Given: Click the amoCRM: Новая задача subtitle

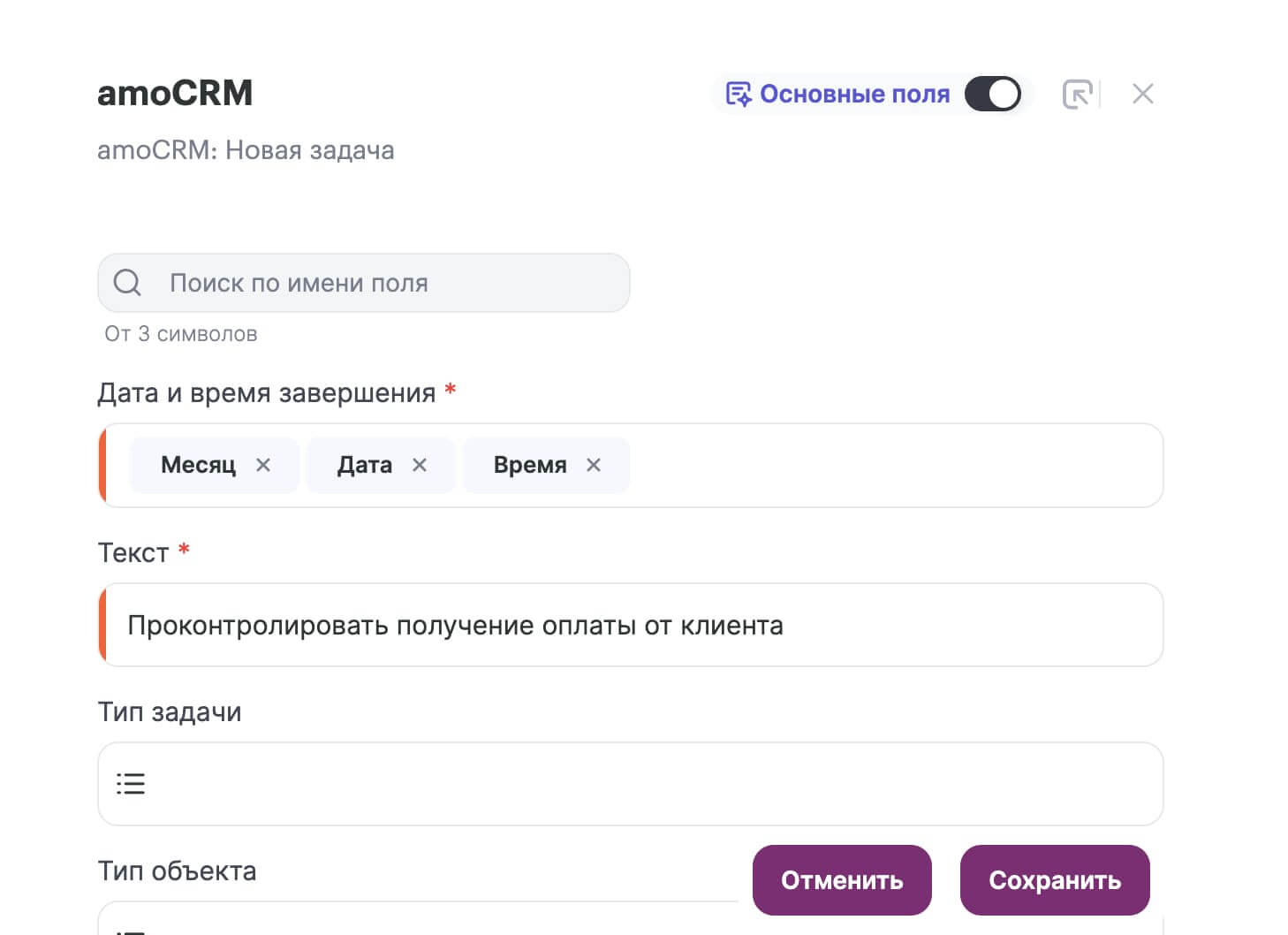Looking at the screenshot, I should coord(246,150).
